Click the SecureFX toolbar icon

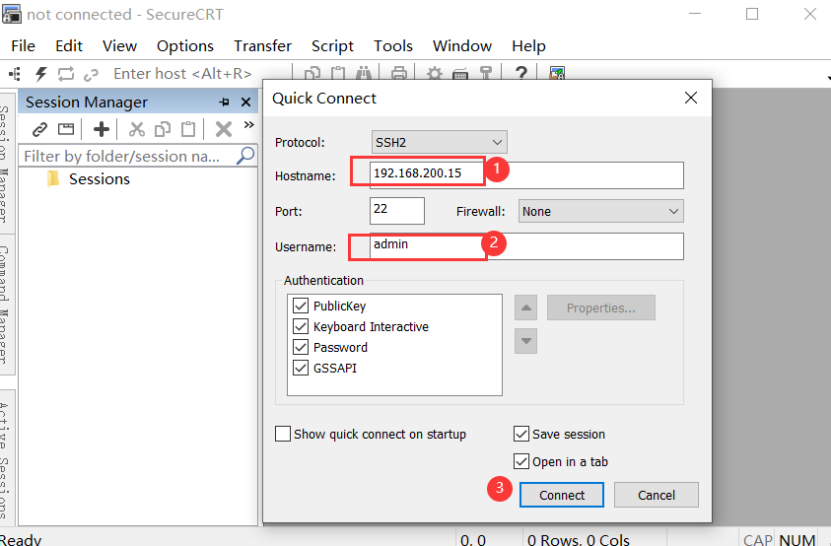point(557,74)
